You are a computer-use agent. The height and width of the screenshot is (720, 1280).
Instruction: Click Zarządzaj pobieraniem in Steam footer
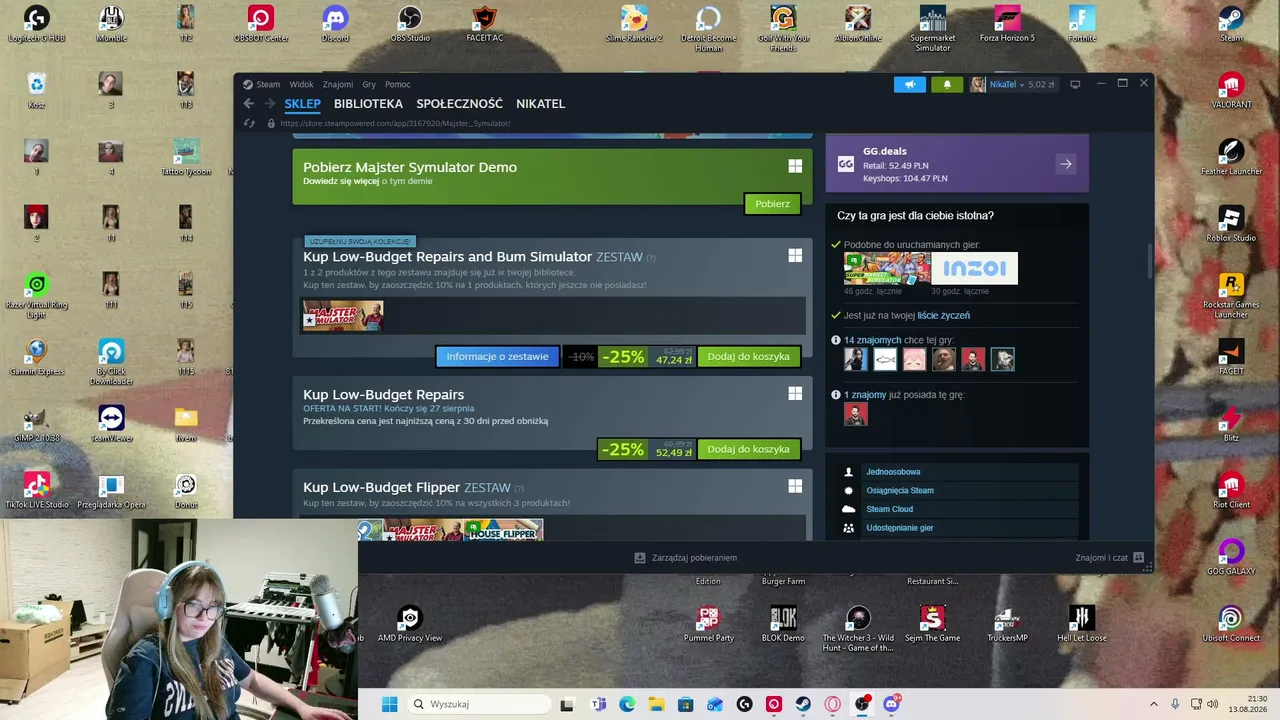coord(686,558)
